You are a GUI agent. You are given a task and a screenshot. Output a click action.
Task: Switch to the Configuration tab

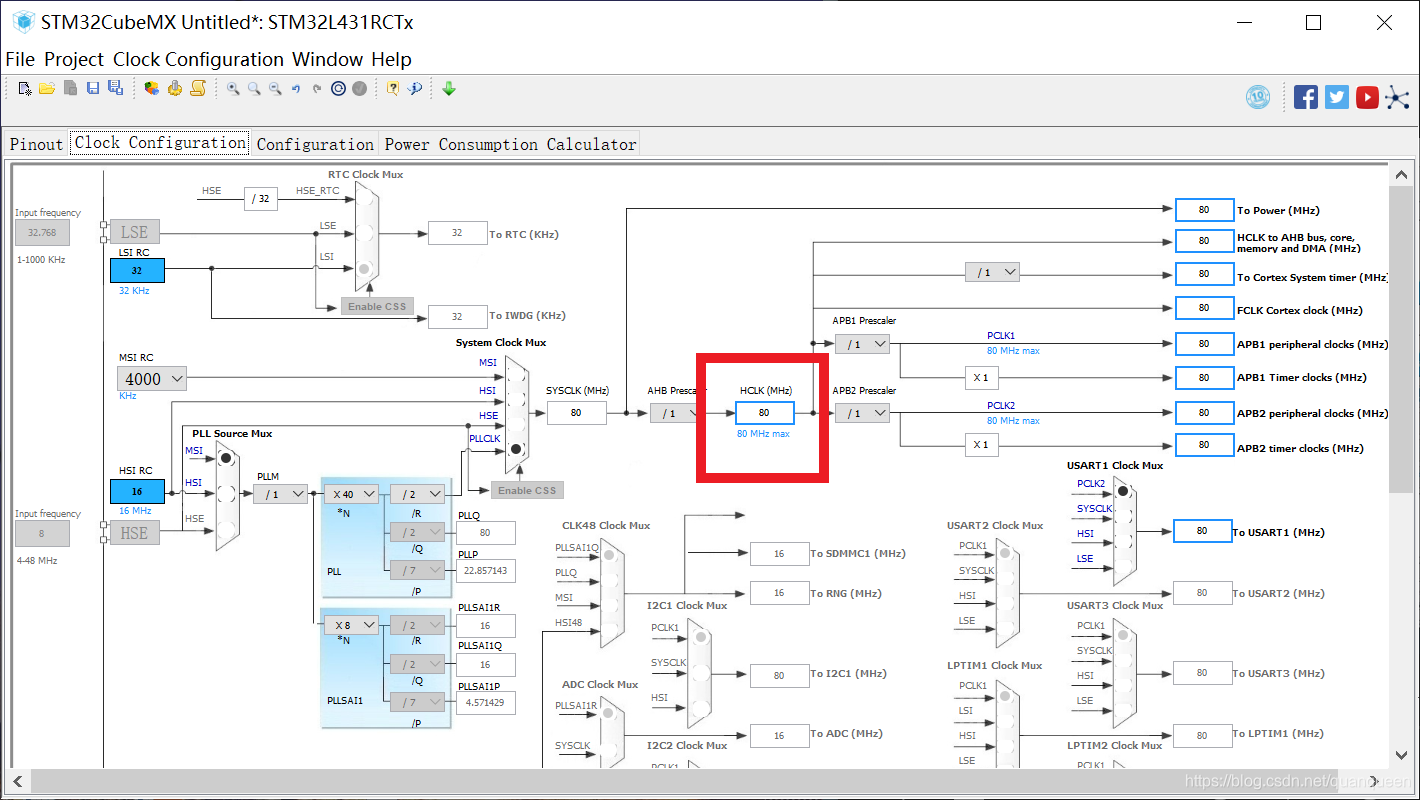click(315, 144)
